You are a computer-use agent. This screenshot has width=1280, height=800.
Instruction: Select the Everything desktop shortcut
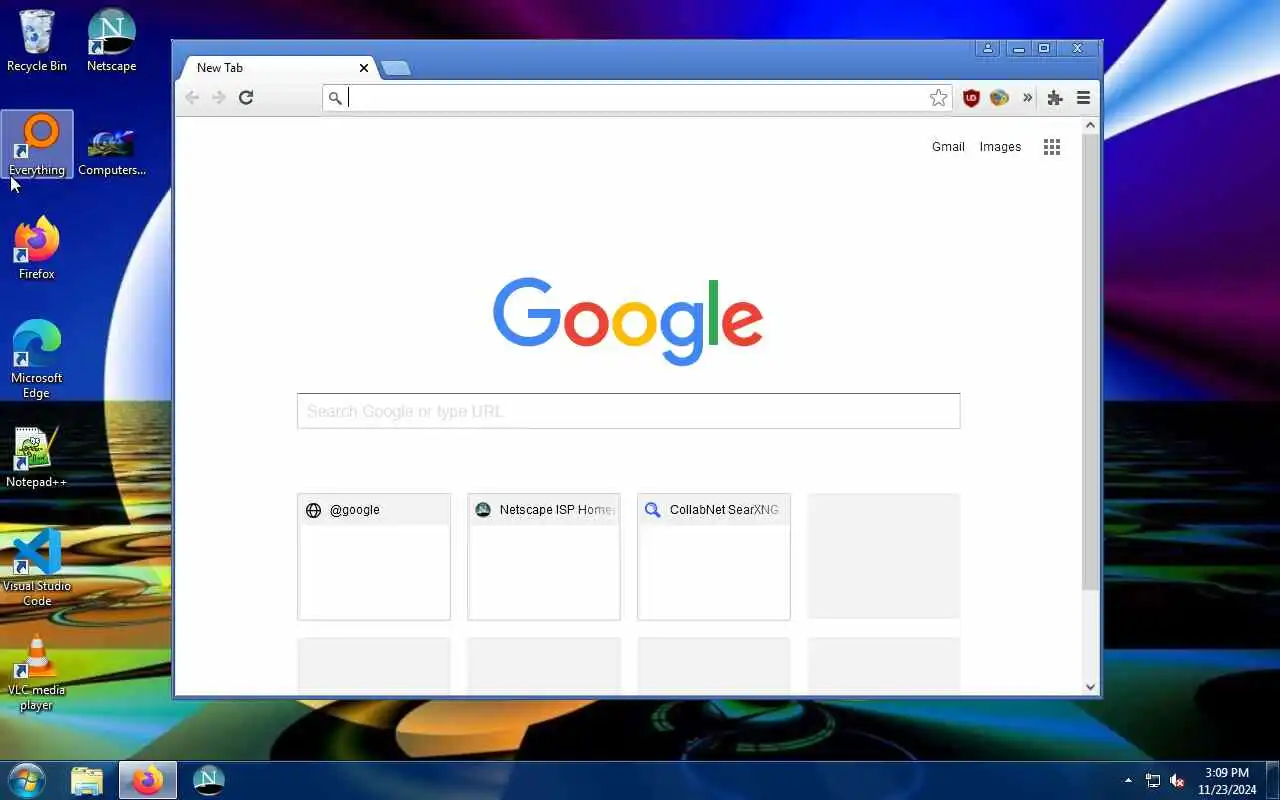pos(37,145)
